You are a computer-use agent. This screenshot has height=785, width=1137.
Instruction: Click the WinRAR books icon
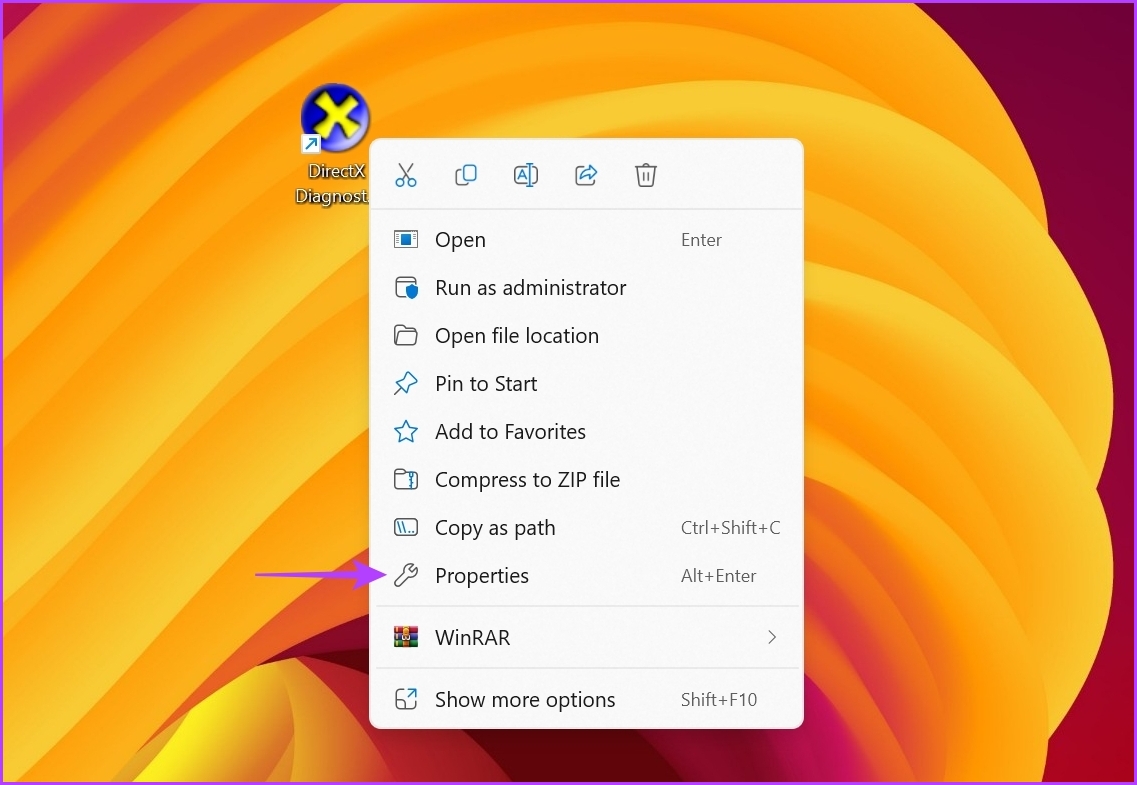click(405, 637)
